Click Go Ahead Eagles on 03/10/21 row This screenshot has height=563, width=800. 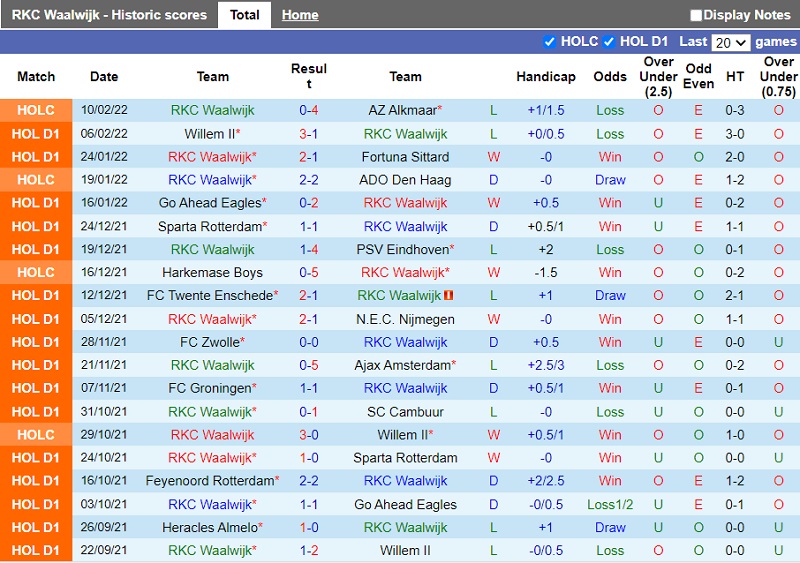[405, 504]
